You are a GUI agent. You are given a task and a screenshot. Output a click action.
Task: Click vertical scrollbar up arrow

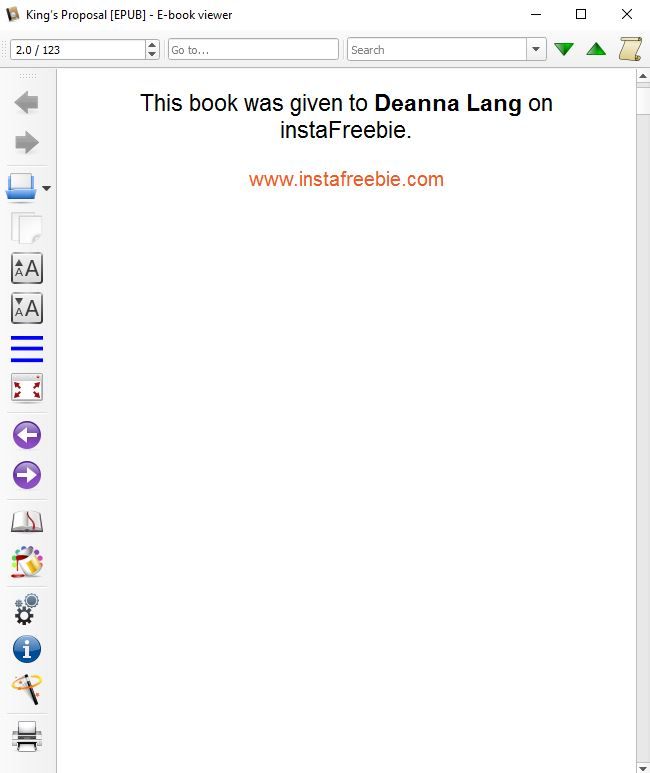point(643,76)
